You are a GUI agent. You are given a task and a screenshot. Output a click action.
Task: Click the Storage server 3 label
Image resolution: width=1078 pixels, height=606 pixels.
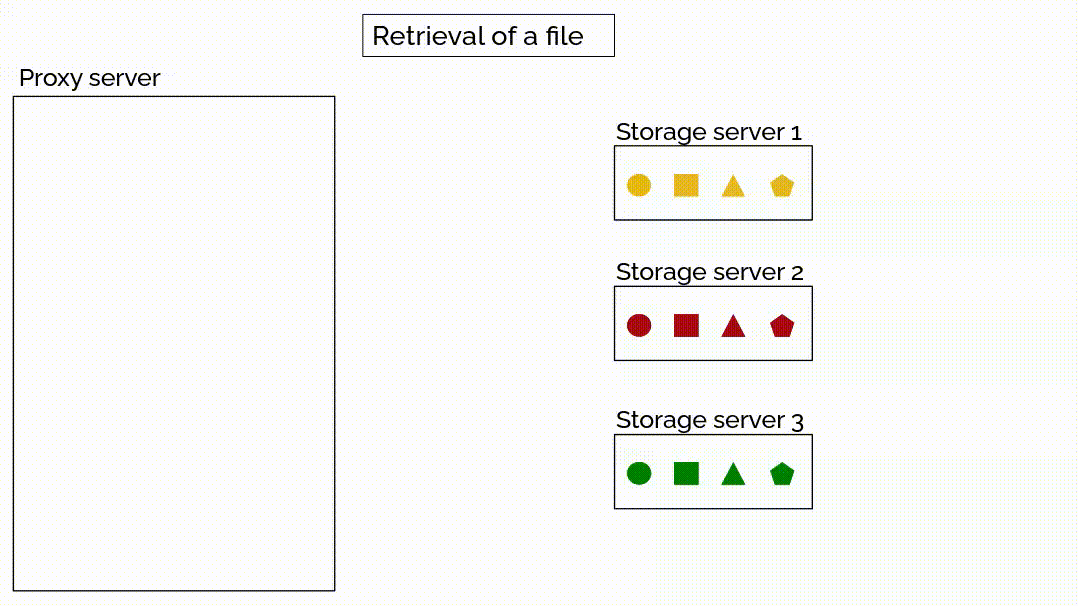coord(709,420)
